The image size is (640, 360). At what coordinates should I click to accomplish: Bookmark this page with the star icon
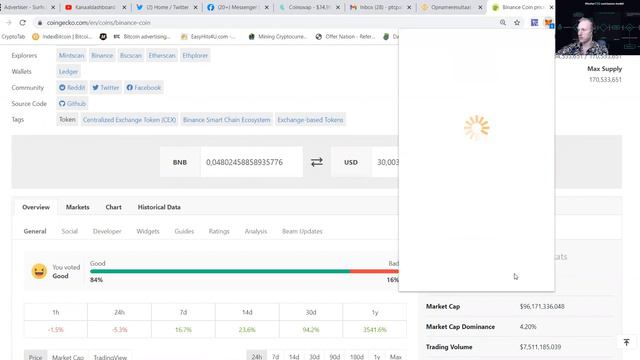[x=517, y=23]
